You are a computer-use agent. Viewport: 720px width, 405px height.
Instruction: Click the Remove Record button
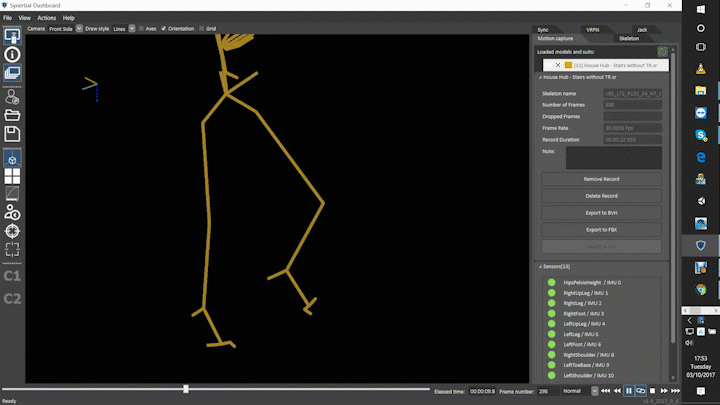pos(601,179)
